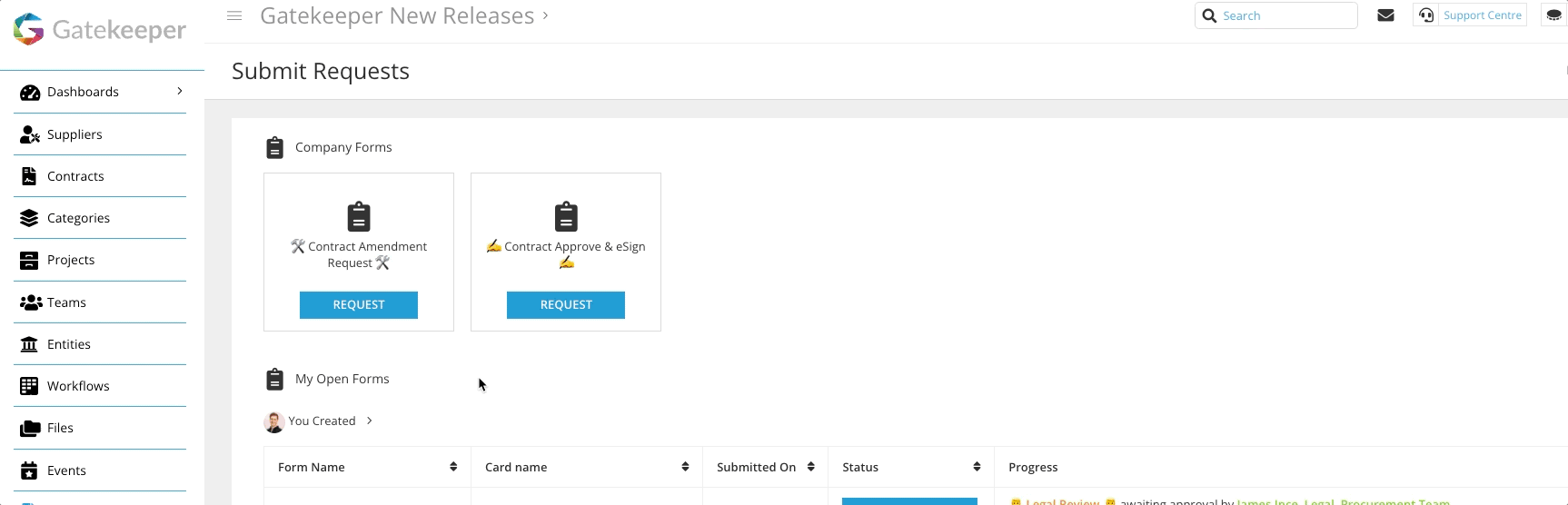Click the Contracts document icon
The width and height of the screenshot is (1568, 505).
point(29,176)
